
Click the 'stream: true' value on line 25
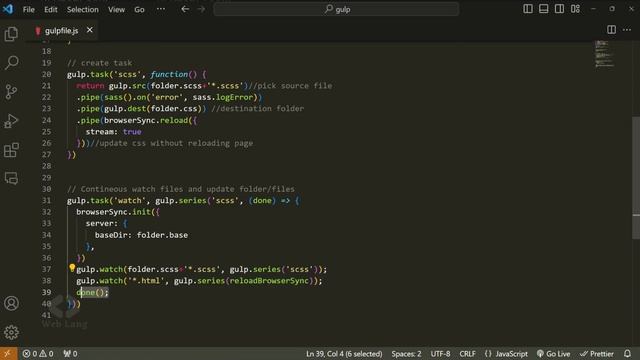pyautogui.click(x=113, y=132)
